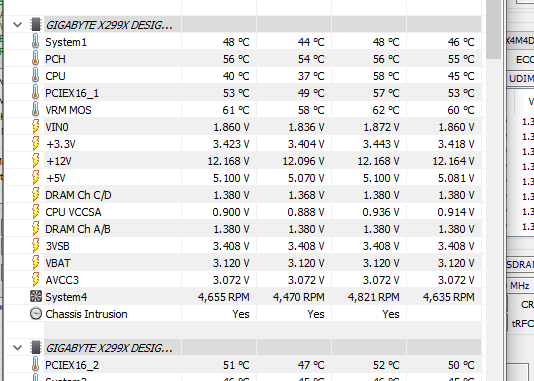Image resolution: width=534 pixels, height=381 pixels.
Task: Click the lightning bolt icon beside VBAT
Action: coord(35,263)
